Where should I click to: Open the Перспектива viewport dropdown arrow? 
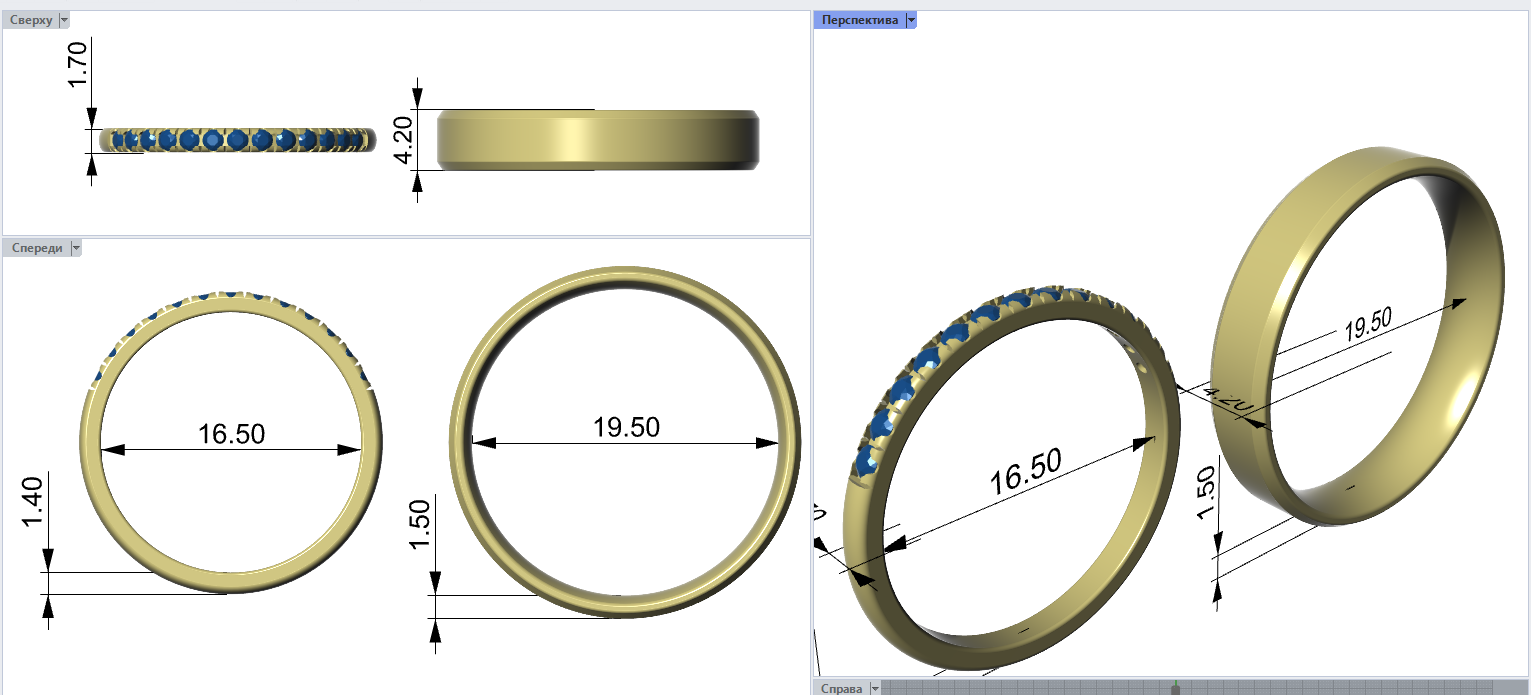pos(911,20)
